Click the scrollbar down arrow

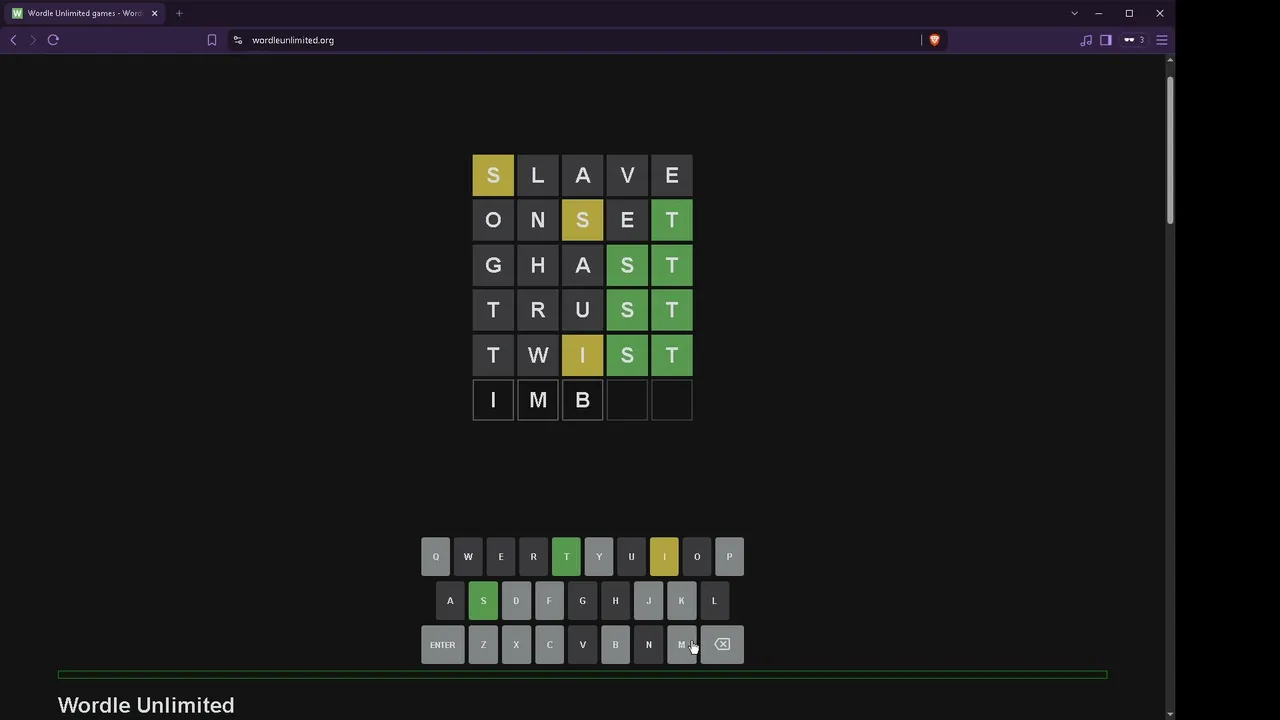click(x=1170, y=714)
